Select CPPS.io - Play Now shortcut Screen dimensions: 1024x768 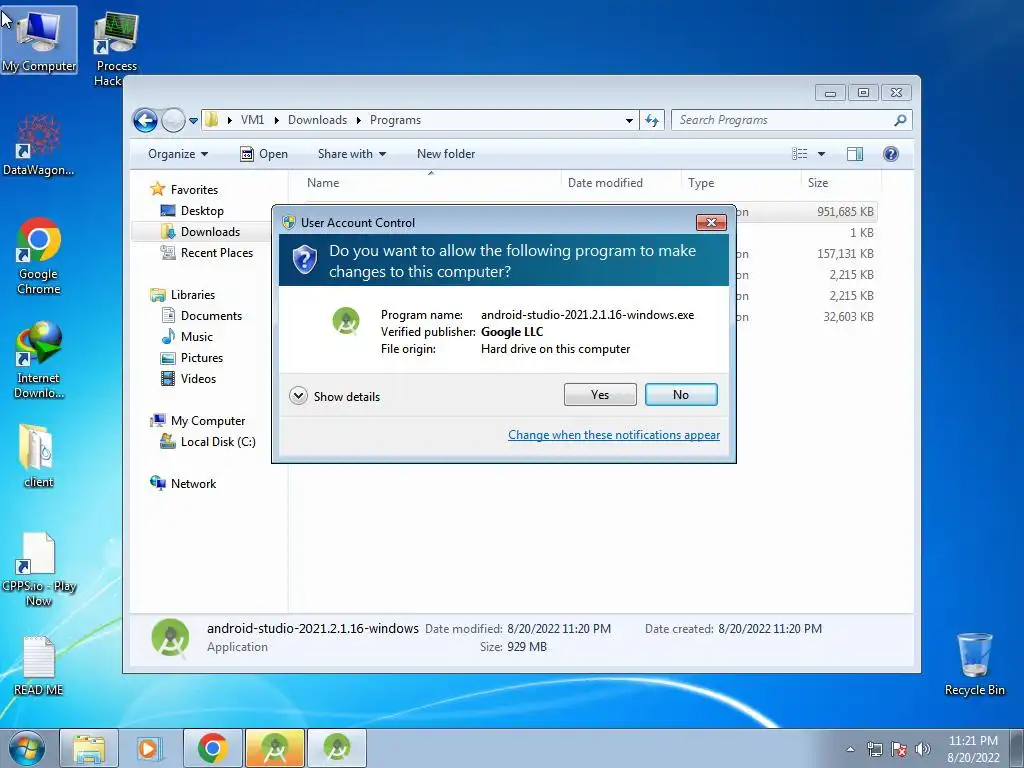(x=39, y=569)
